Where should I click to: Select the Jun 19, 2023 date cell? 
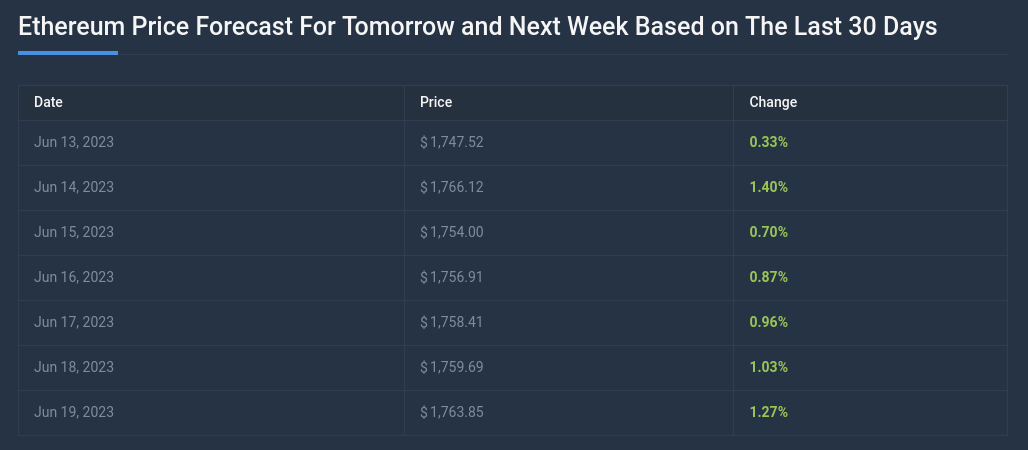point(74,412)
